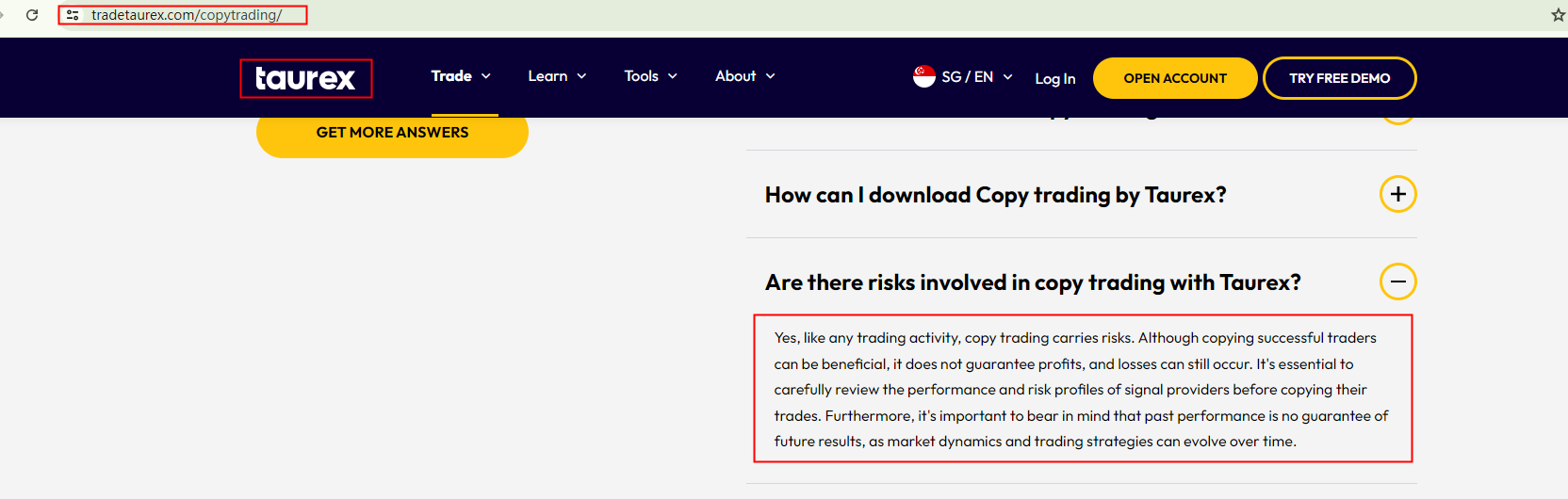
Task: Focus the tradetaurex.com address bar
Action: tap(187, 15)
